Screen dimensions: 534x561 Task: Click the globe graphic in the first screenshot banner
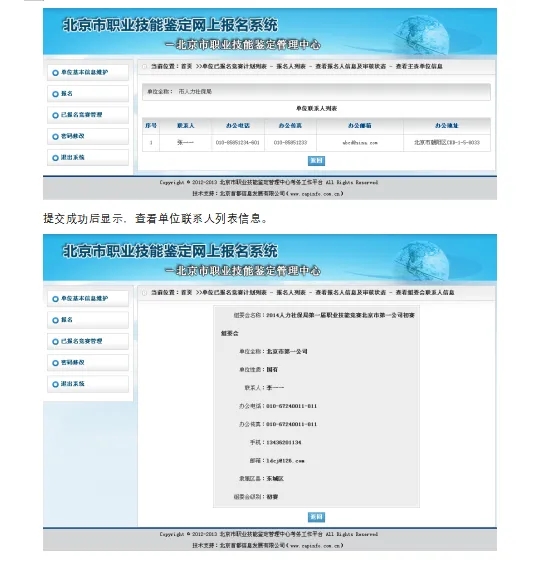[421, 35]
